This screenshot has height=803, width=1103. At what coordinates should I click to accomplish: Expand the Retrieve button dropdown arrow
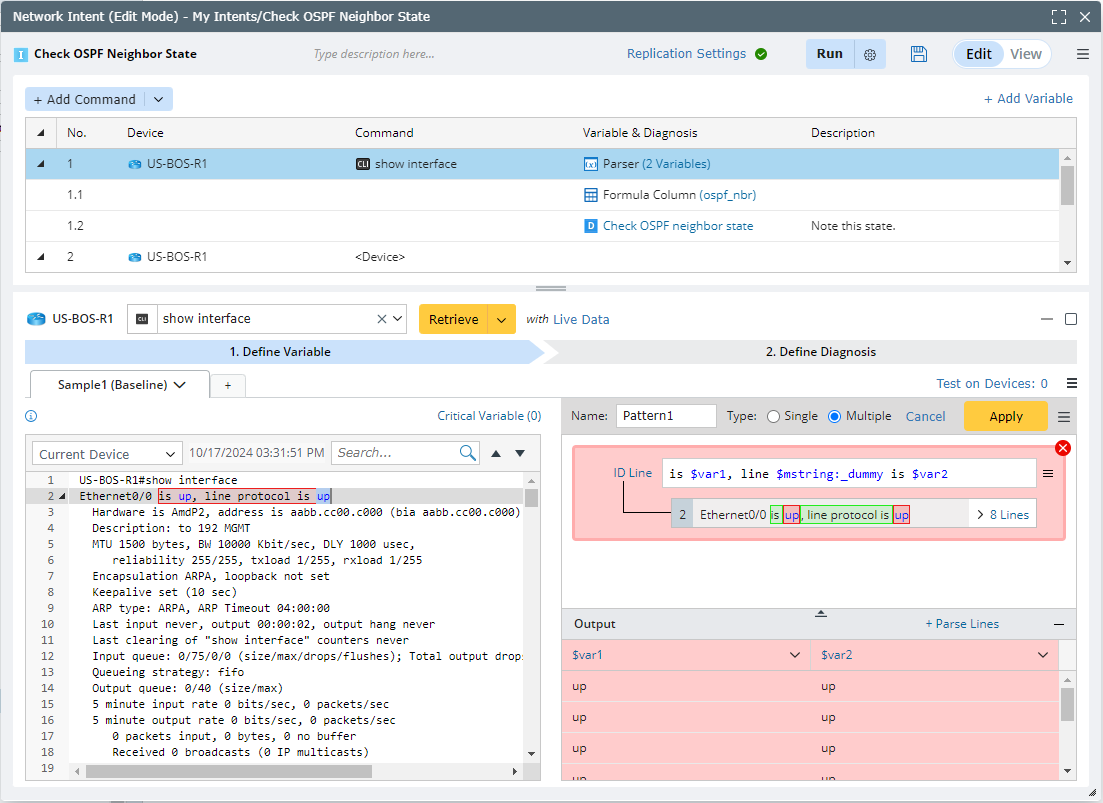[501, 319]
